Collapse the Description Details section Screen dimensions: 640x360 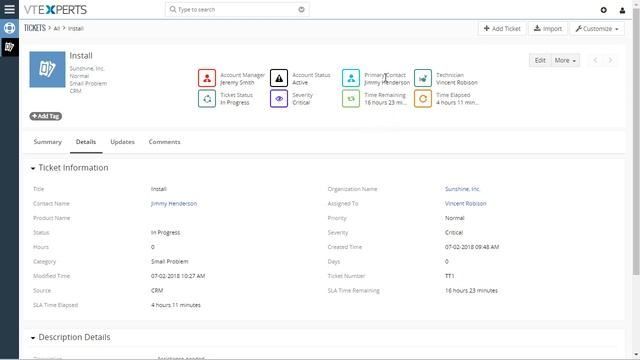click(33, 338)
